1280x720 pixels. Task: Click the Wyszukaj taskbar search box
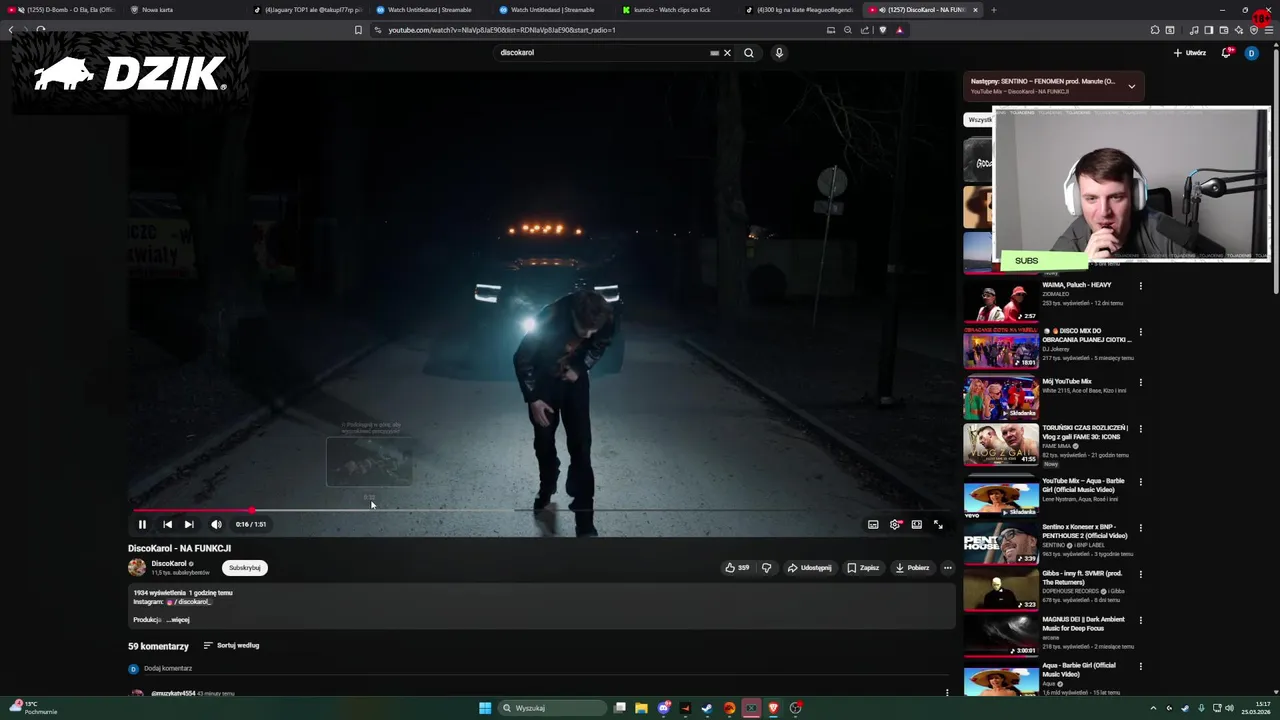pos(553,708)
